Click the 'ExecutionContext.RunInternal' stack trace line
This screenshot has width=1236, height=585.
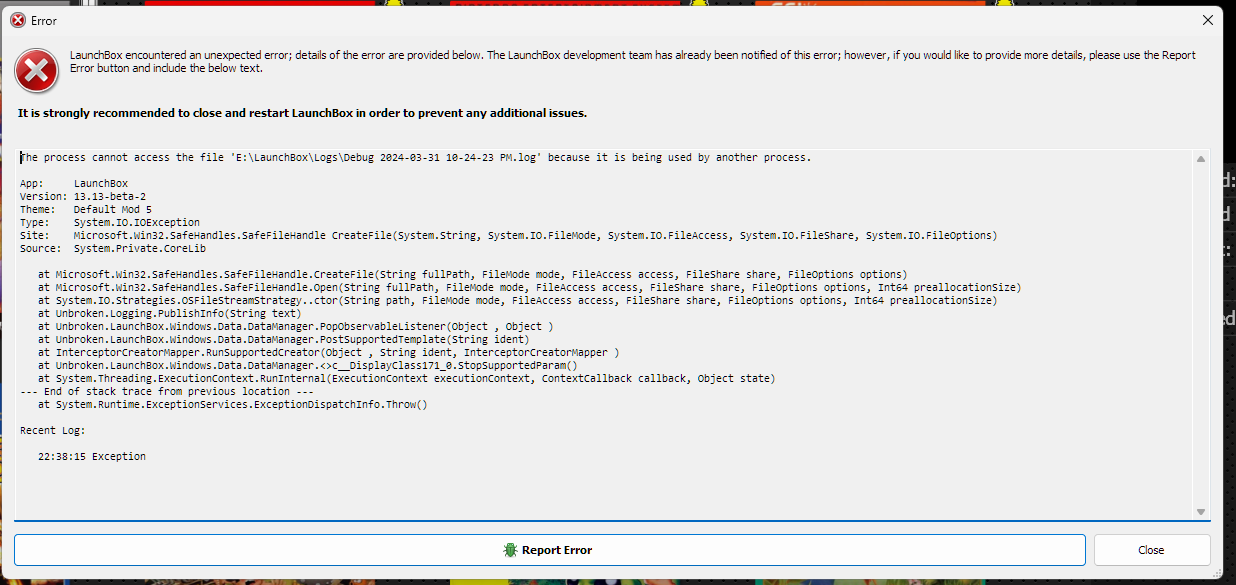[x=407, y=379]
